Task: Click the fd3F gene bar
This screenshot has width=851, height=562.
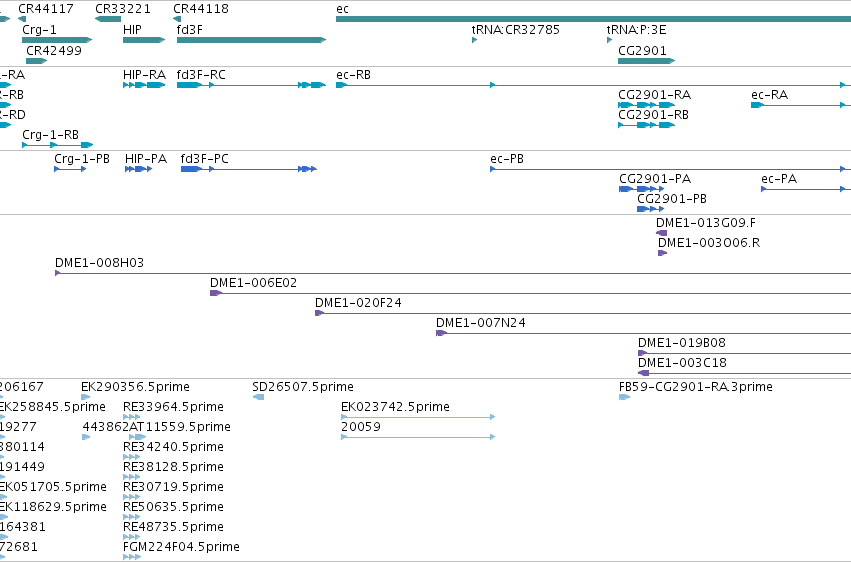Action: click(251, 40)
